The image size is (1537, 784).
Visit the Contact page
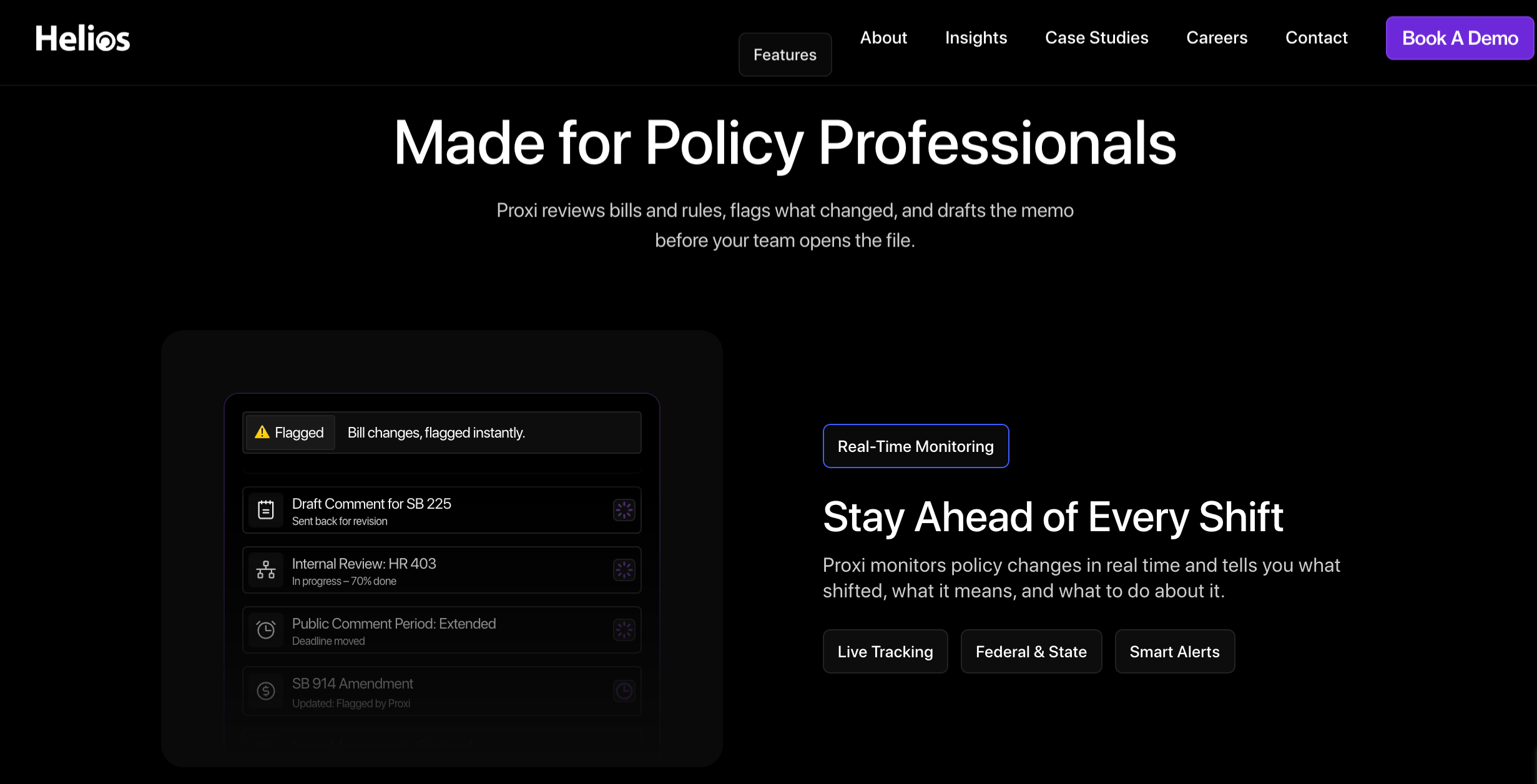click(x=1316, y=38)
